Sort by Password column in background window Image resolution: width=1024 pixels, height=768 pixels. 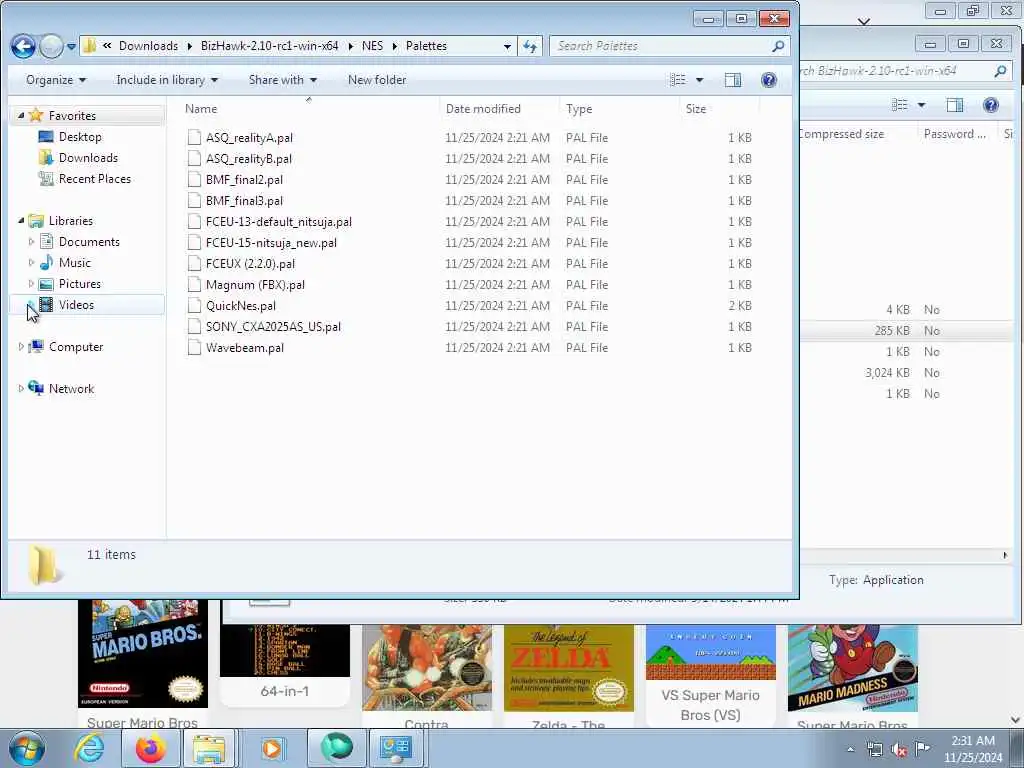tap(955, 134)
